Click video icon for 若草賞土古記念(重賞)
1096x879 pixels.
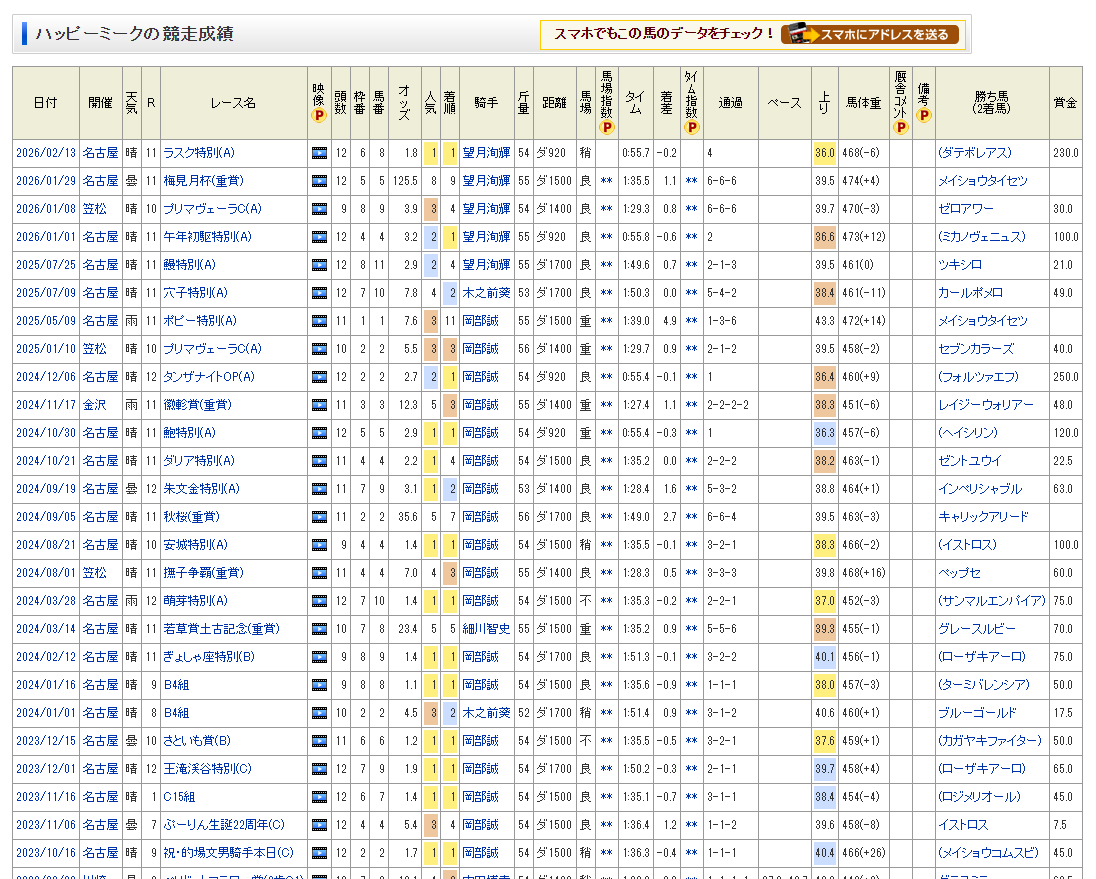pyautogui.click(x=319, y=629)
